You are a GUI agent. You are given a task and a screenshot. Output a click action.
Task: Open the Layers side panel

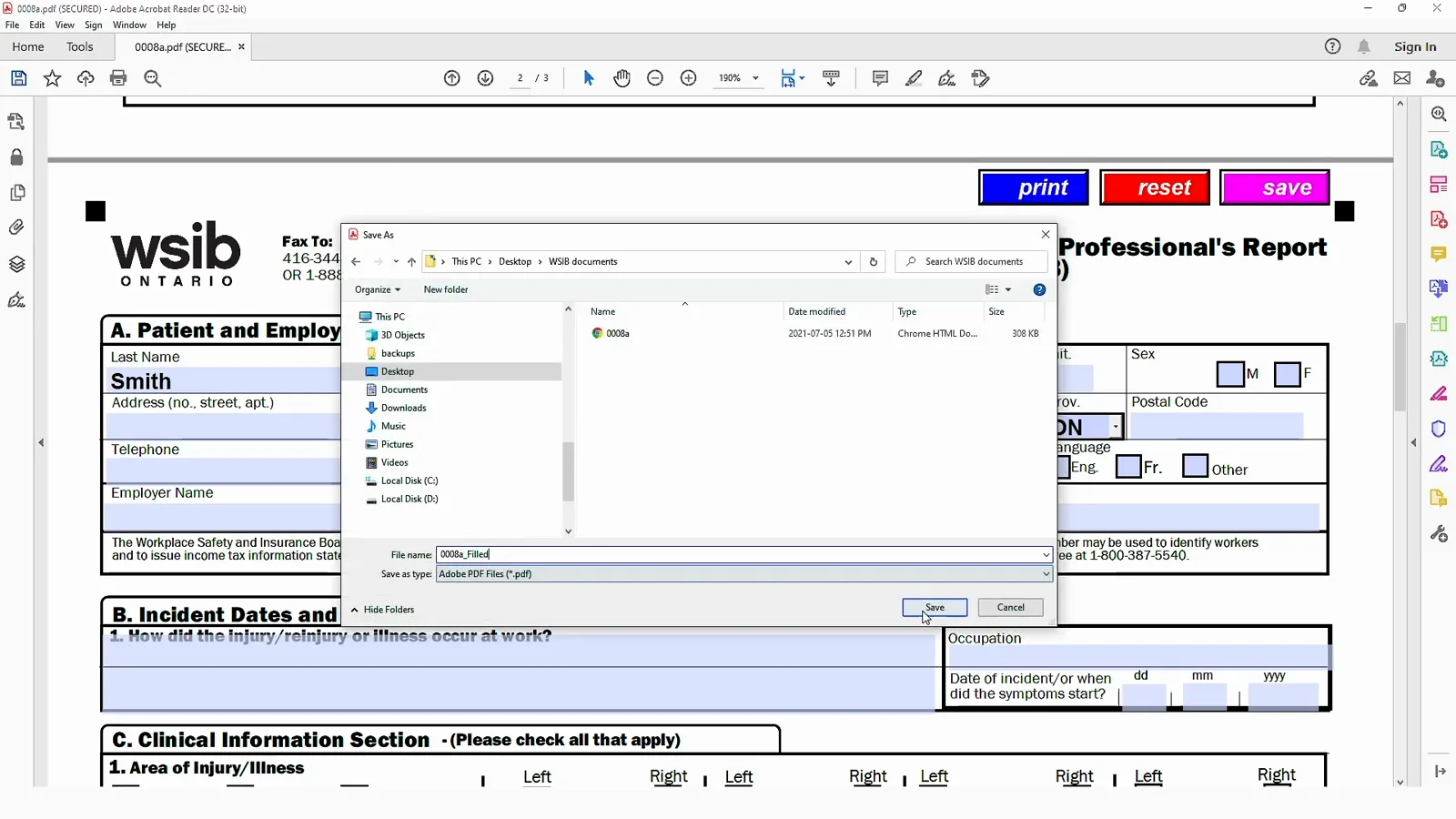pyautogui.click(x=16, y=264)
